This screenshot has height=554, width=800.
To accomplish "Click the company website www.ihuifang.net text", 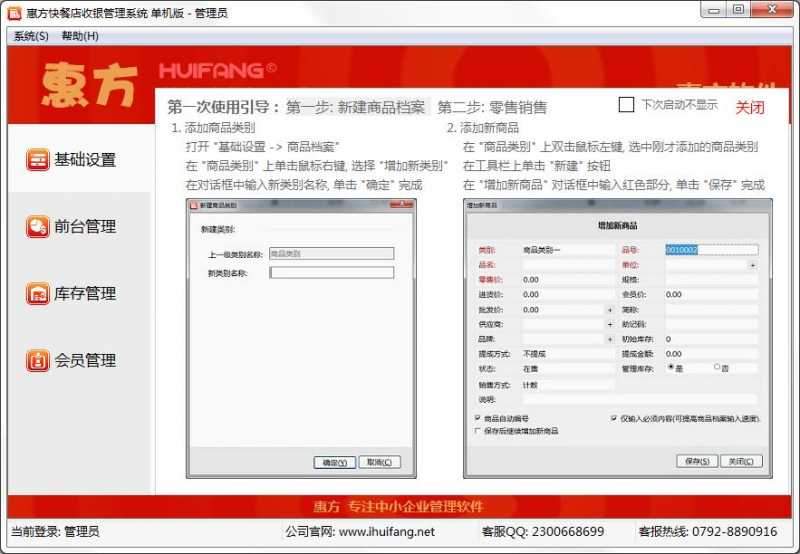I will [x=387, y=532].
